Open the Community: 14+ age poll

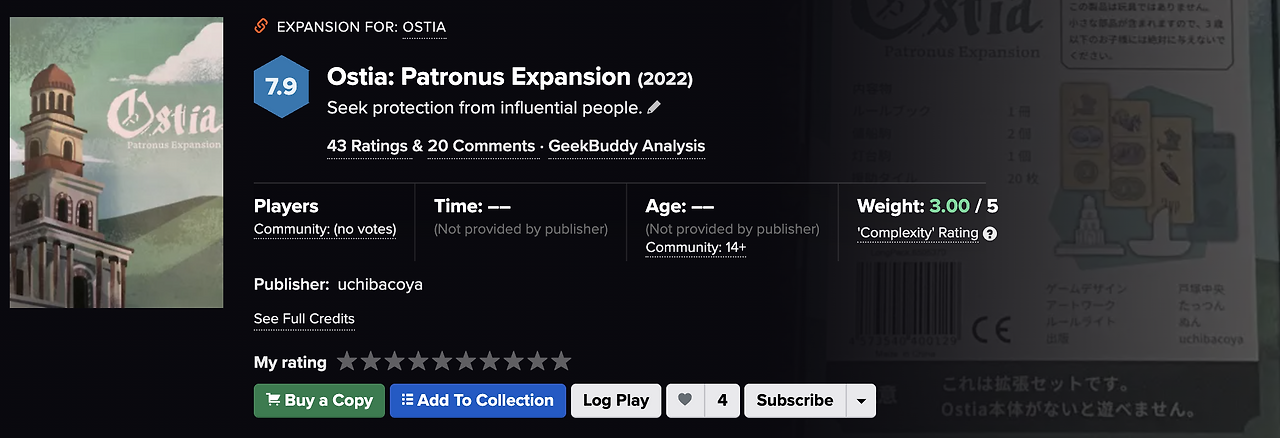[x=696, y=247]
